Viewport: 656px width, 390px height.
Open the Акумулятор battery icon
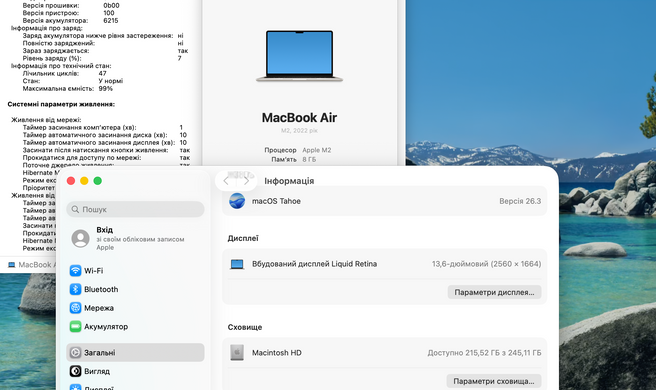pyautogui.click(x=75, y=326)
